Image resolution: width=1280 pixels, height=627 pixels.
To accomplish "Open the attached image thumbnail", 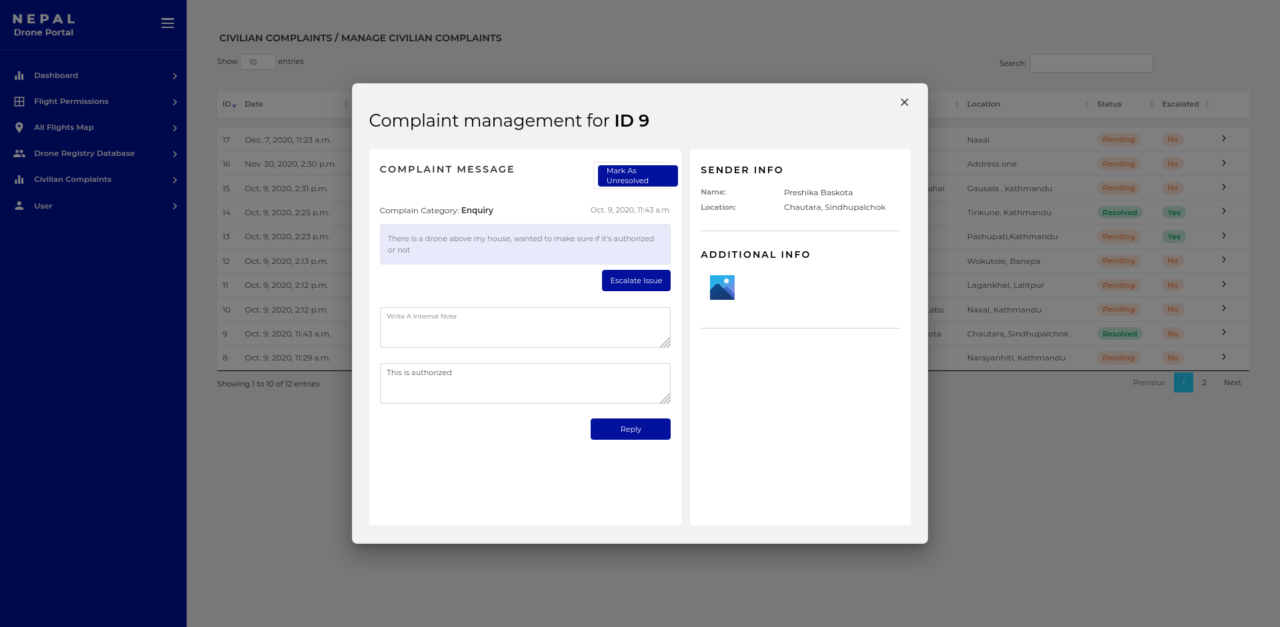I will tap(722, 288).
